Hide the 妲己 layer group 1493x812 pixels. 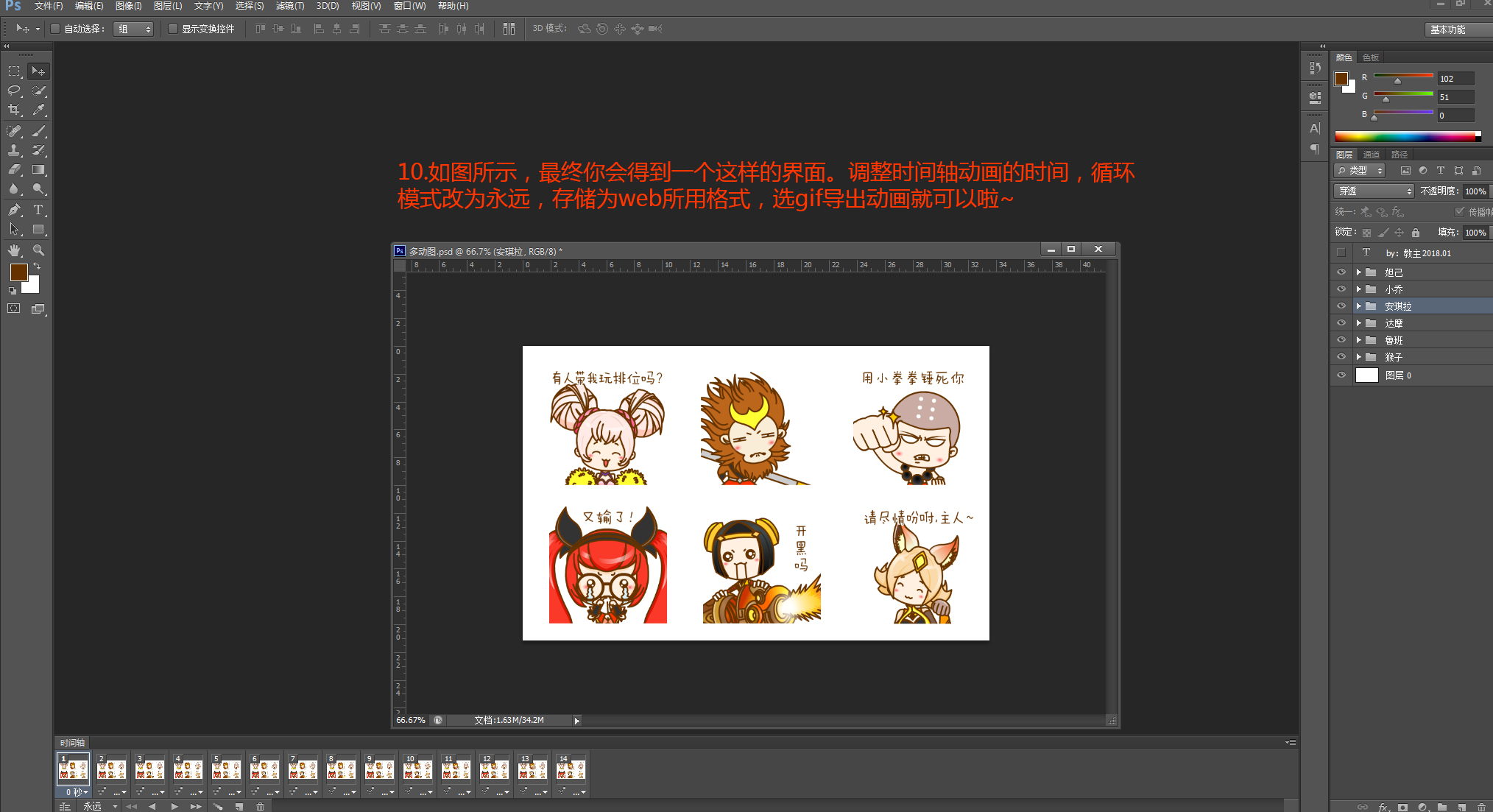click(1341, 272)
